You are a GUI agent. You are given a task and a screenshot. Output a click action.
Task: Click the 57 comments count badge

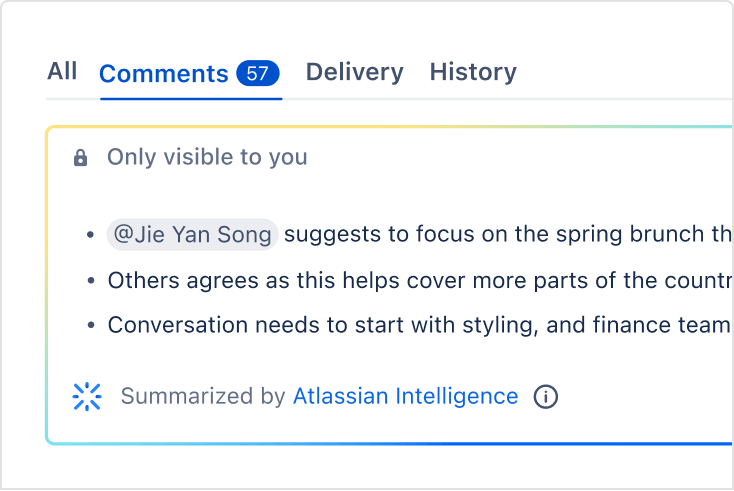pyautogui.click(x=258, y=73)
